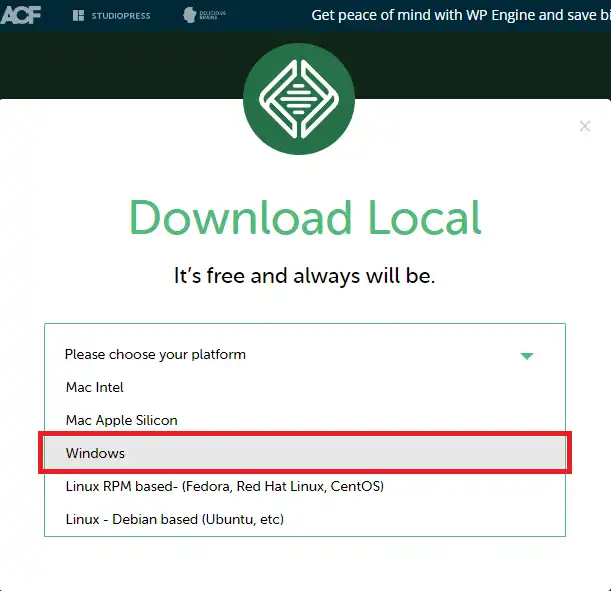Image resolution: width=611 pixels, height=591 pixels.
Task: Click the StudioPress grid icon
Action: pyautogui.click(x=78, y=16)
